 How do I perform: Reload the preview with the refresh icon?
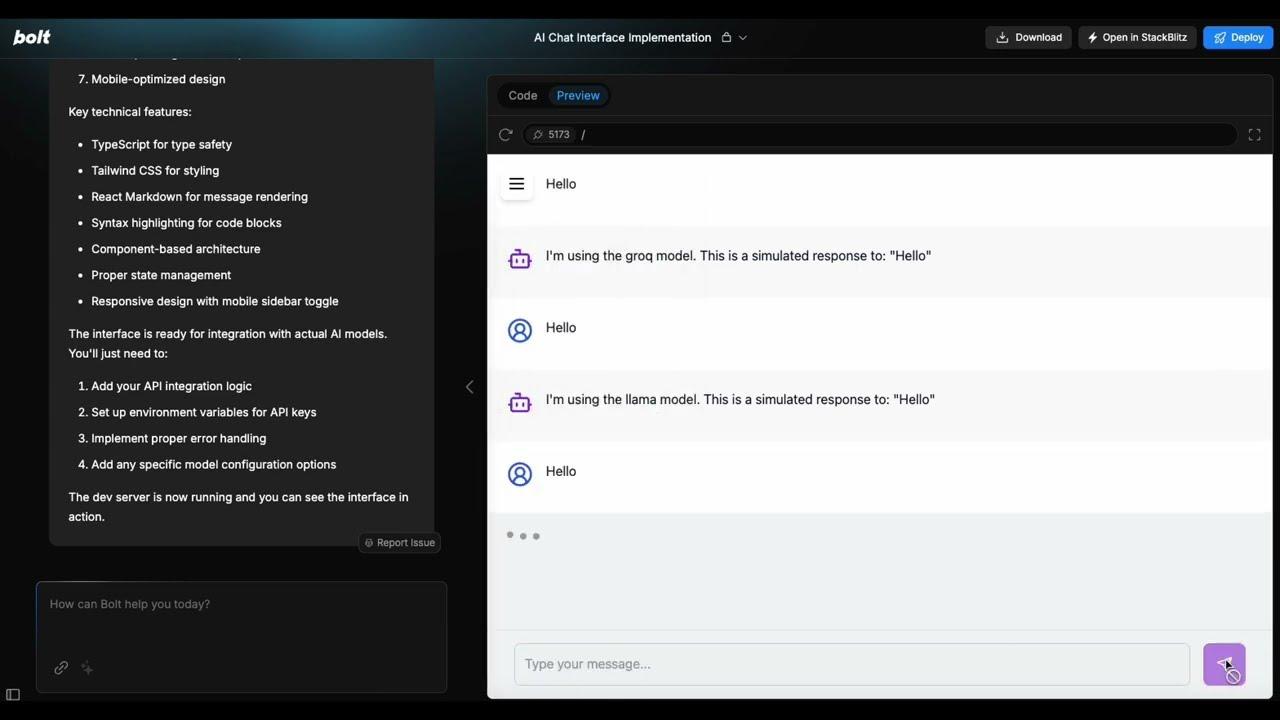click(x=506, y=135)
